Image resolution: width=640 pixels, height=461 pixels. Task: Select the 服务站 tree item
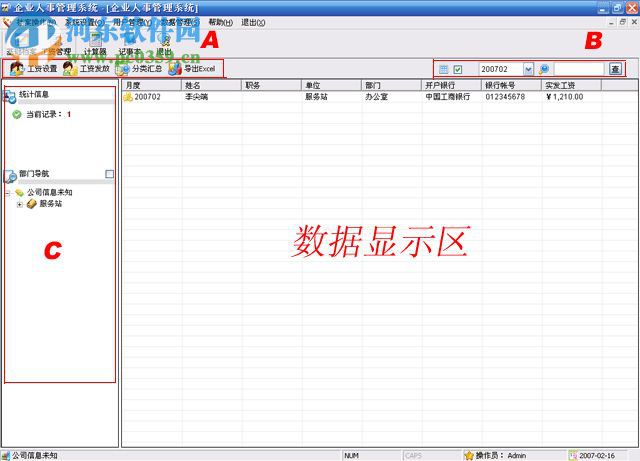(x=51, y=203)
